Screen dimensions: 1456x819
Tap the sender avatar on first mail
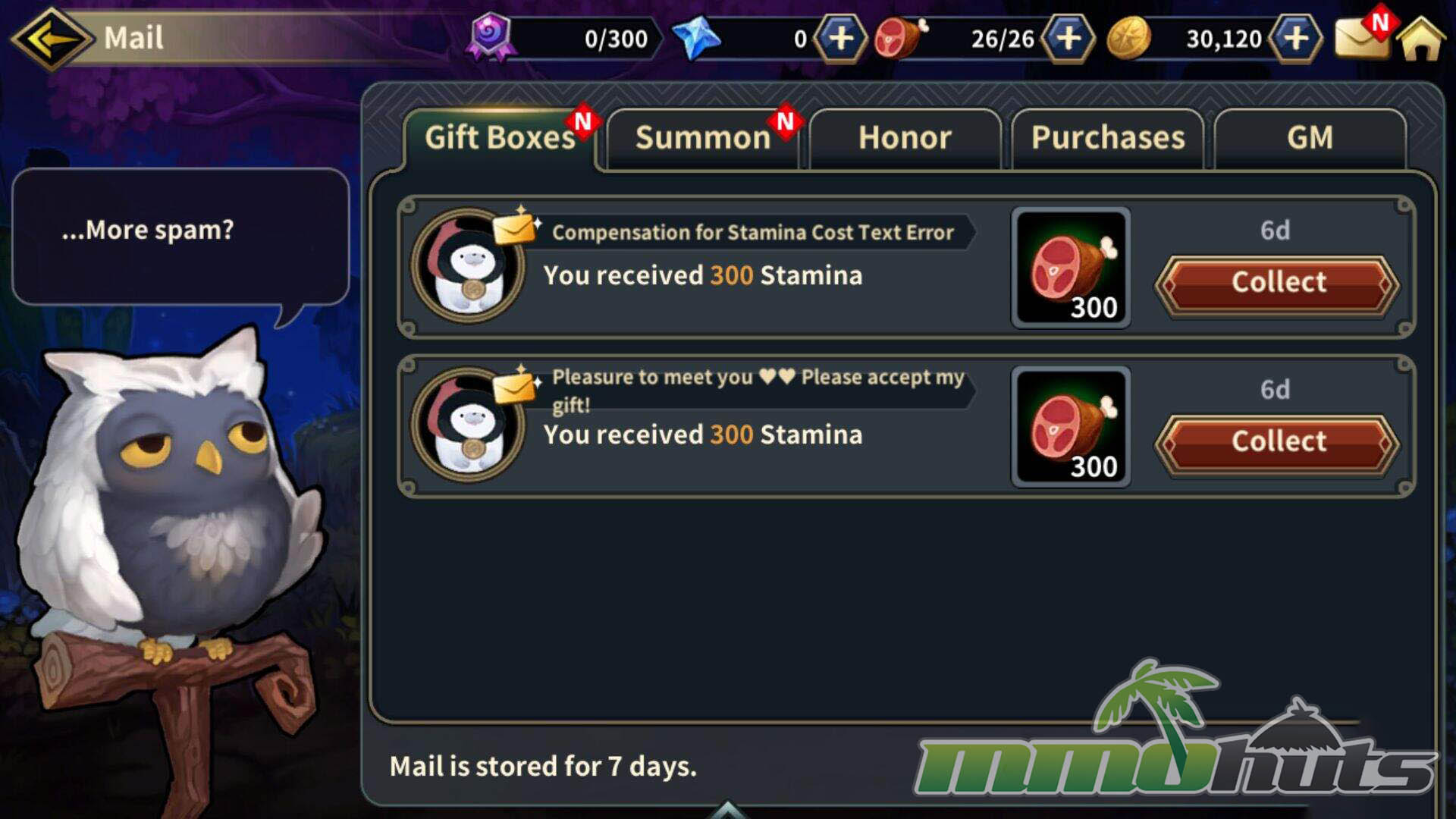pos(468,265)
